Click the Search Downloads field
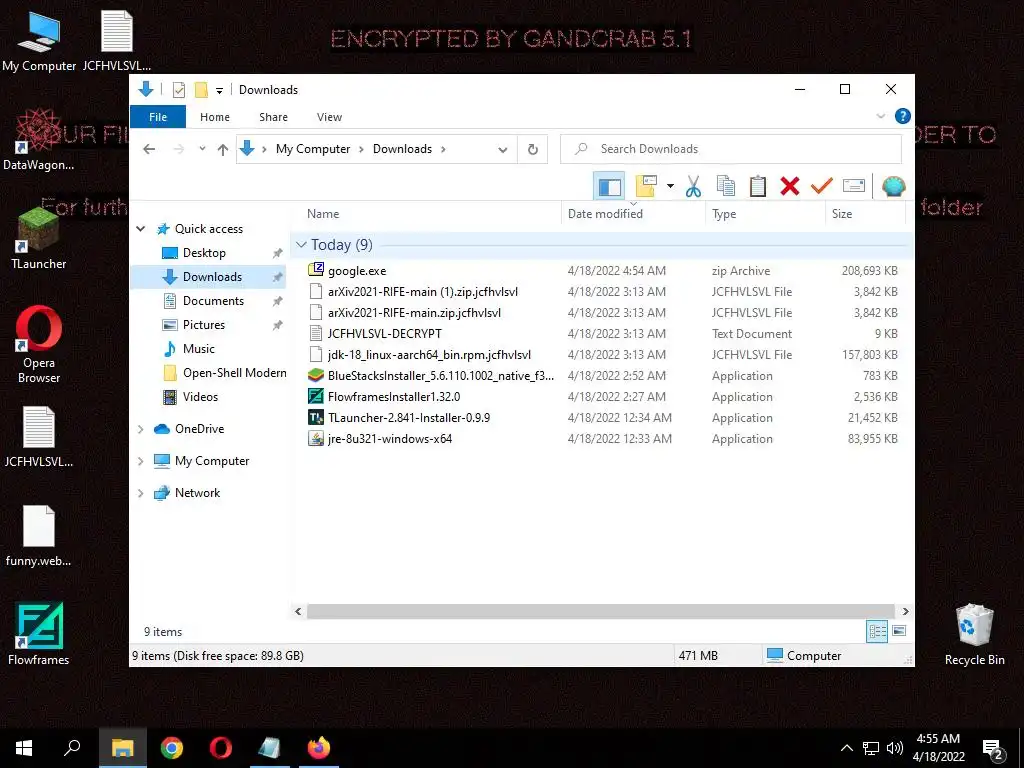This screenshot has height=768, width=1024. point(731,149)
